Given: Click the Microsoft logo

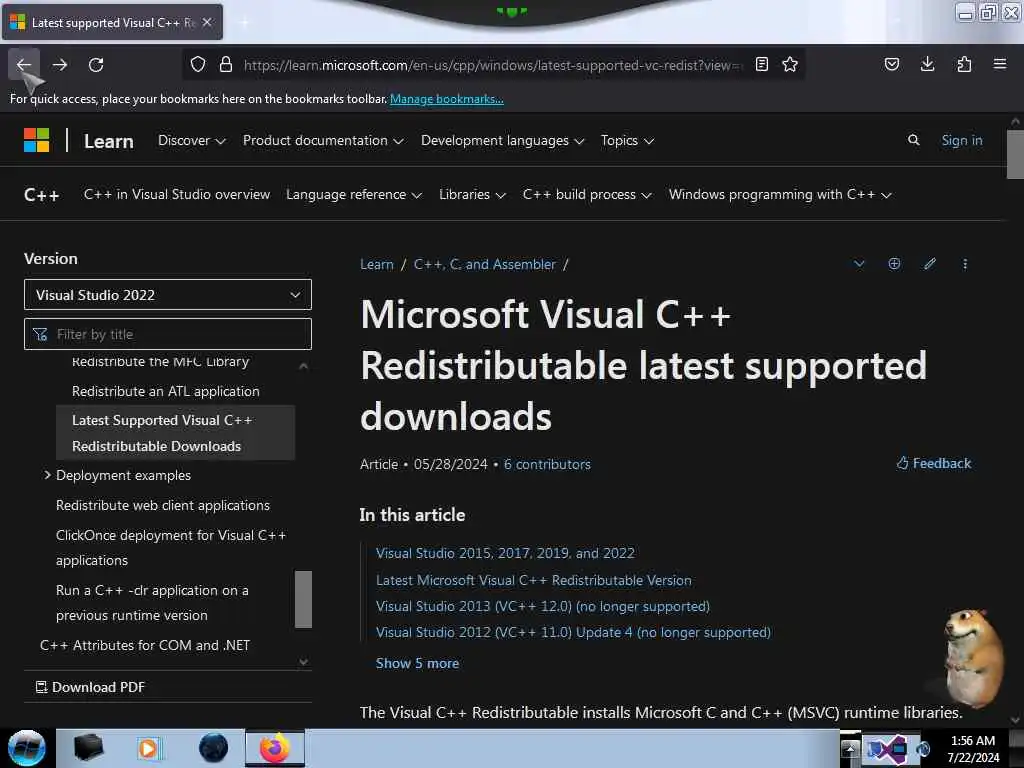Looking at the screenshot, I should click(x=37, y=140).
